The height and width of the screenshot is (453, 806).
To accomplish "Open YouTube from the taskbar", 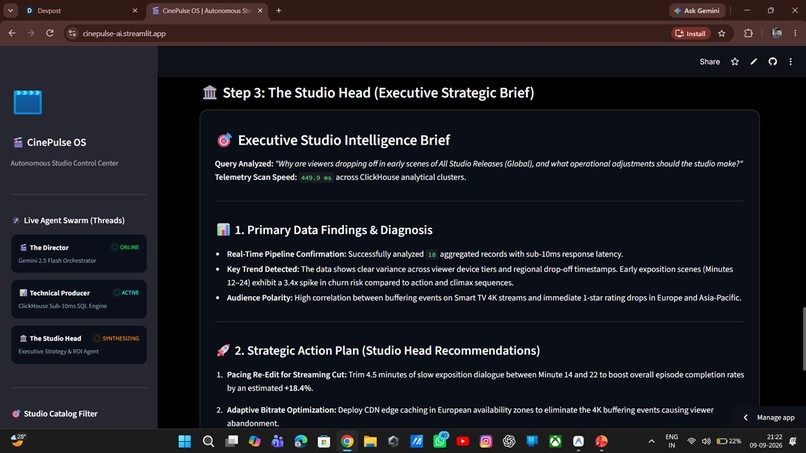I will (463, 441).
